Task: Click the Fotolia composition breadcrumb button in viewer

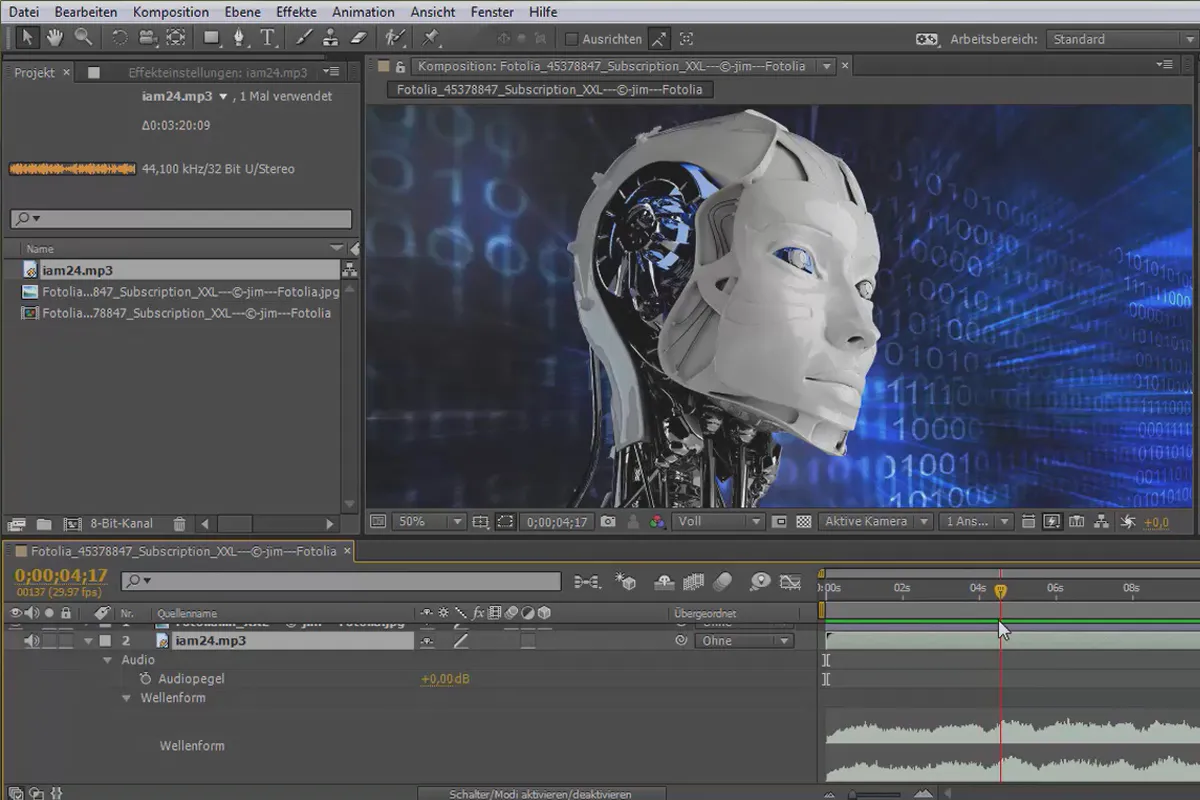Action: click(550, 89)
